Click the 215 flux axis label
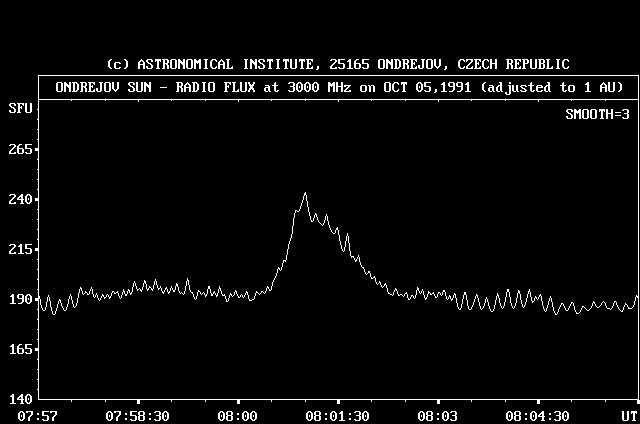 click(x=22, y=249)
